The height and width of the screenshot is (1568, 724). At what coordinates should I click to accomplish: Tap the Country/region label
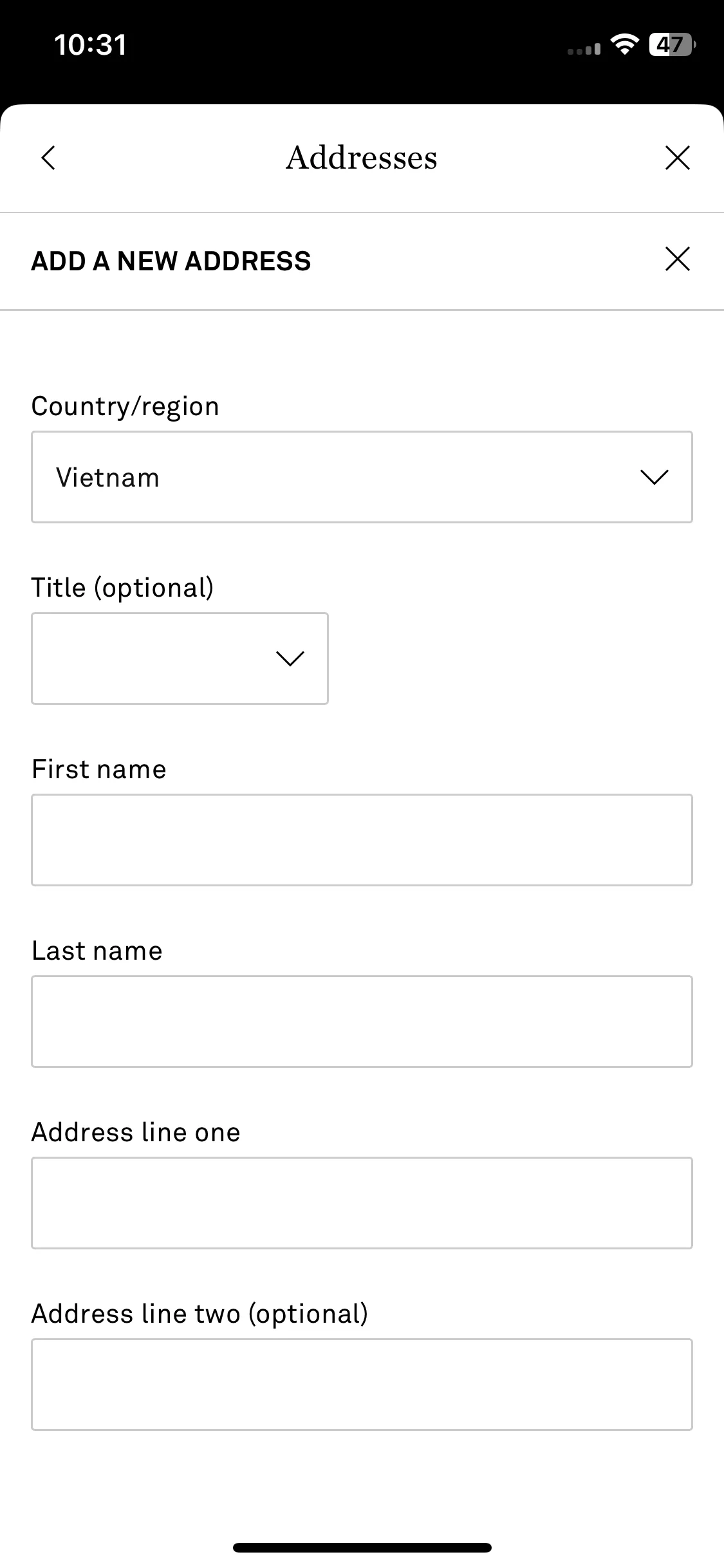click(x=125, y=407)
